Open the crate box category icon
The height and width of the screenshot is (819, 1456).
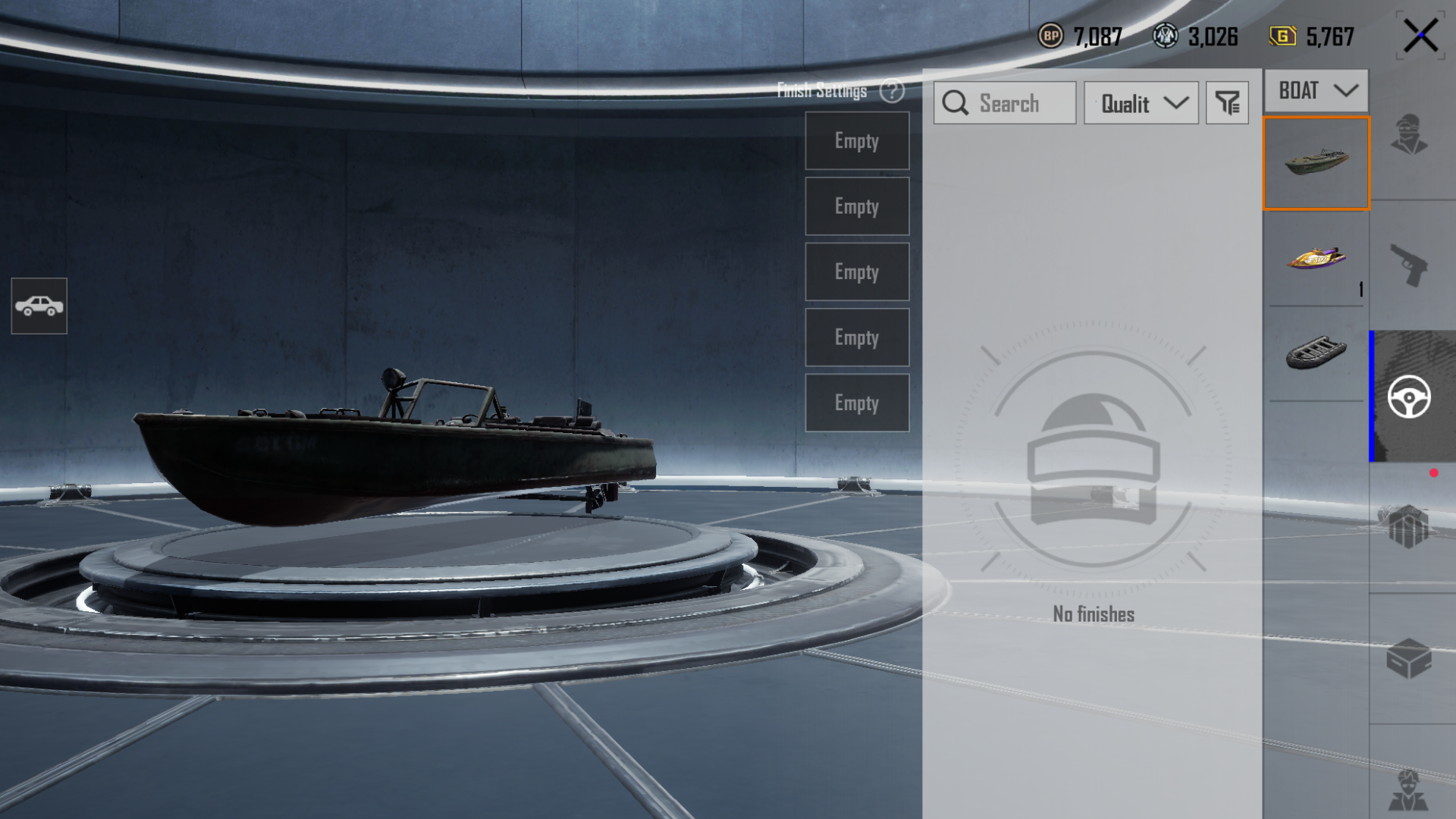click(1409, 658)
